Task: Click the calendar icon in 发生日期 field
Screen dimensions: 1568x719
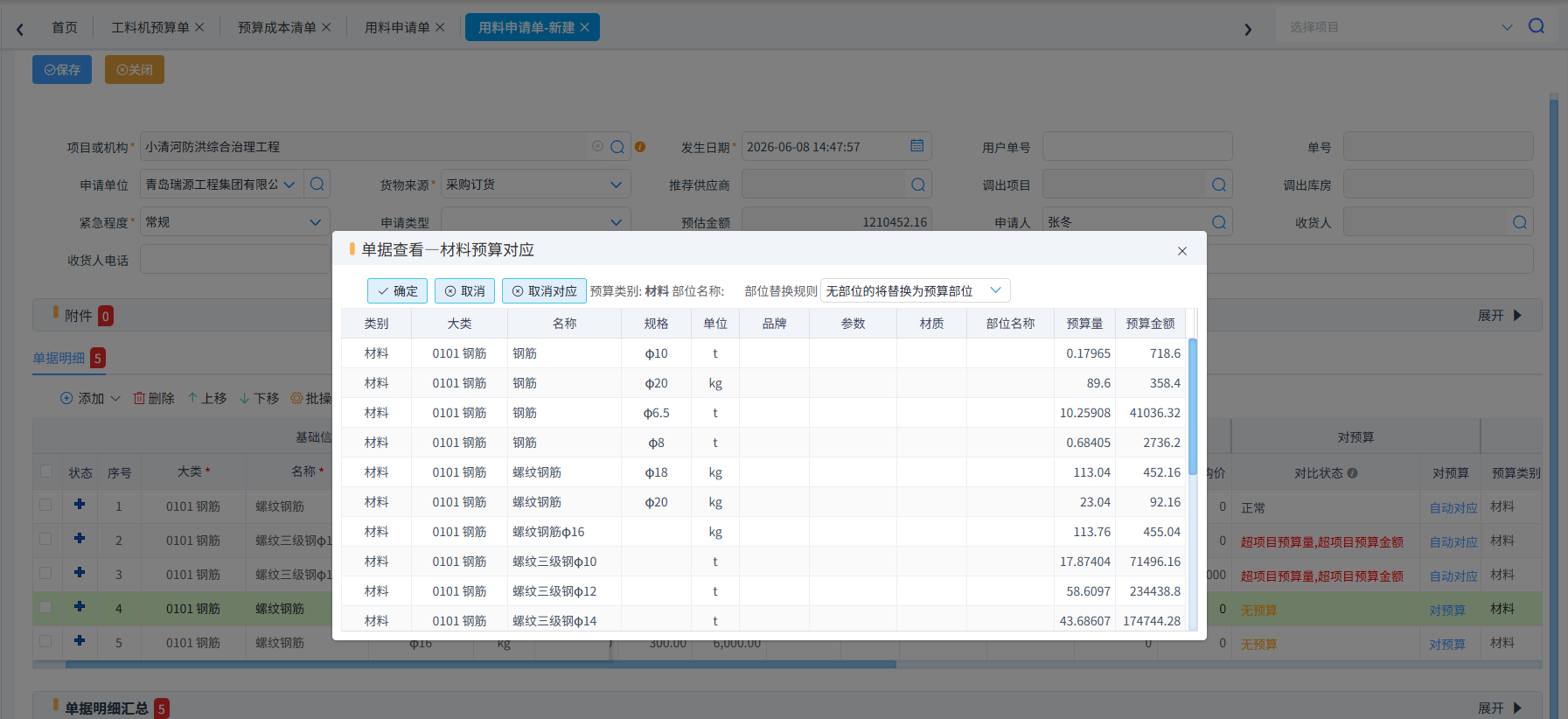Action: point(916,146)
